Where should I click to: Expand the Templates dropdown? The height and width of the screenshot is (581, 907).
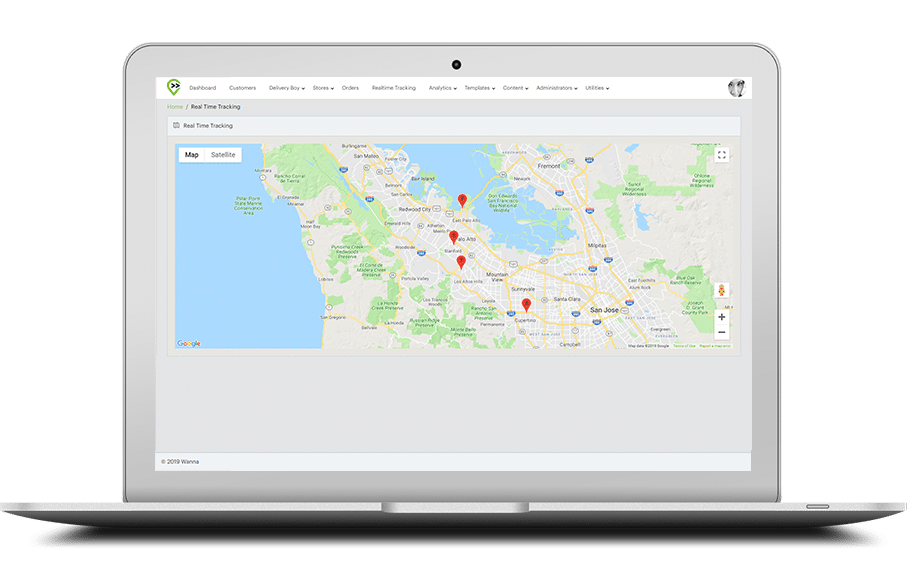[480, 88]
